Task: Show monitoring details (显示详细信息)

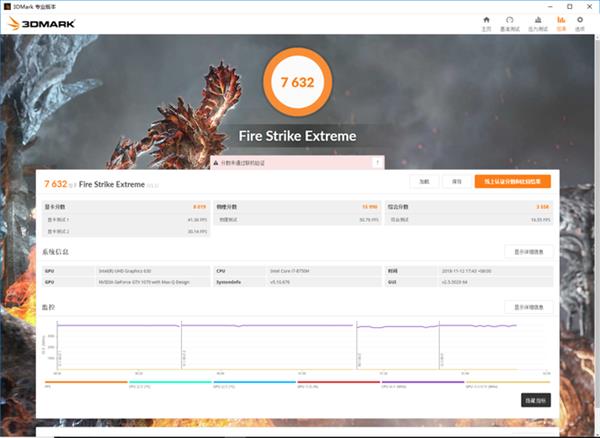Action: click(527, 307)
